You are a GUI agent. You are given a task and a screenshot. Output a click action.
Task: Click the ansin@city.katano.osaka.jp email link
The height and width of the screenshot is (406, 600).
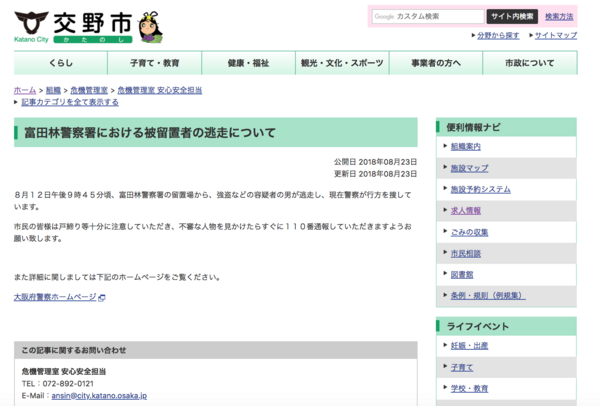99,396
